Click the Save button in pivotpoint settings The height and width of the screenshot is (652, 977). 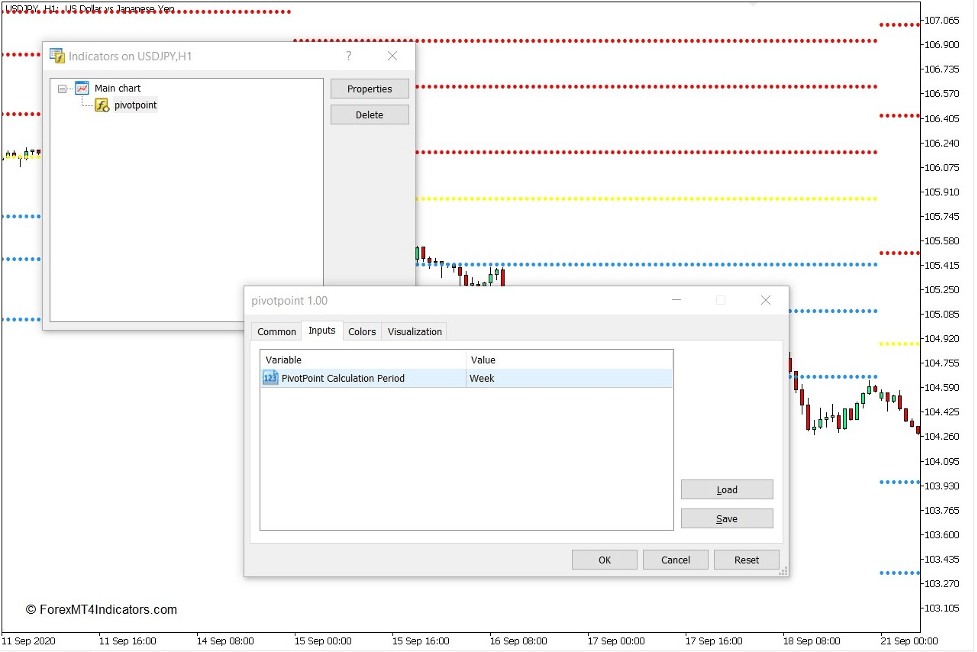point(726,518)
